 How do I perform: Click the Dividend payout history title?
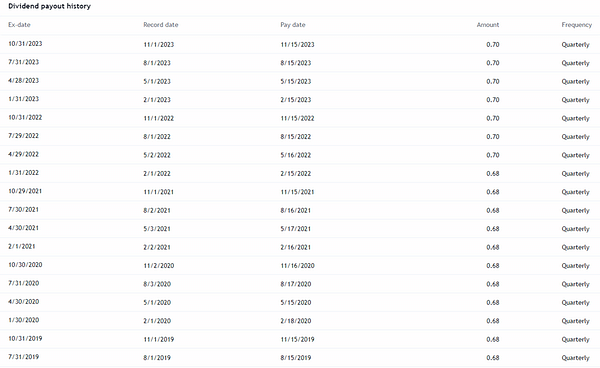[49, 6]
